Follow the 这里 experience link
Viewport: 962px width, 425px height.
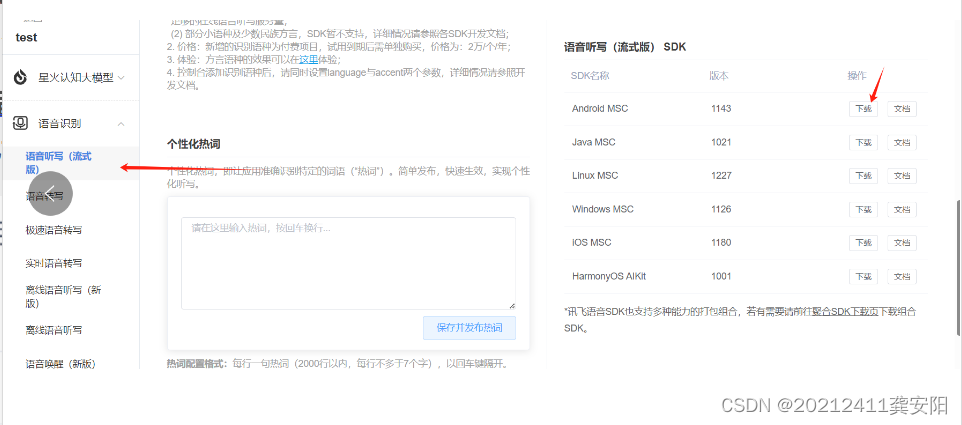pos(309,59)
